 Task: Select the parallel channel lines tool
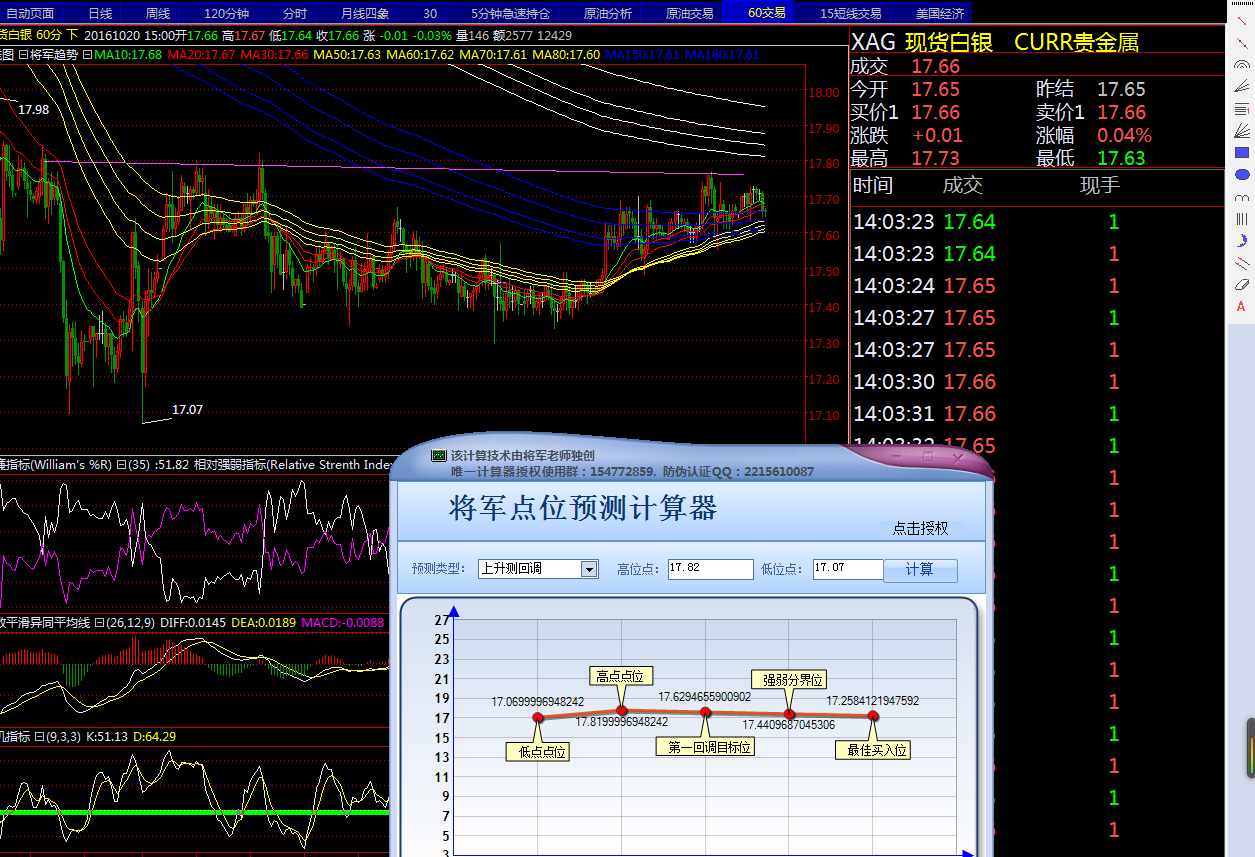click(1242, 262)
